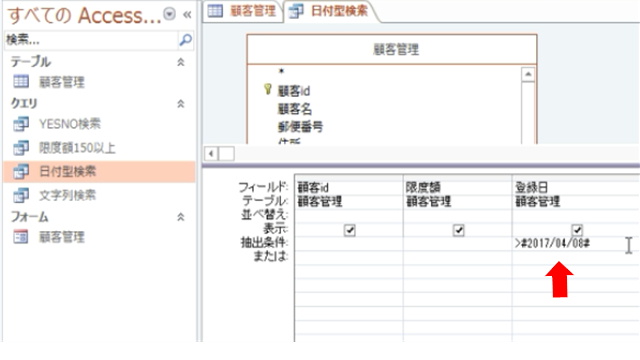Viewport: 640px width, 360px height.
Task: Select the 顧客名 field in field list
Action: (294, 109)
